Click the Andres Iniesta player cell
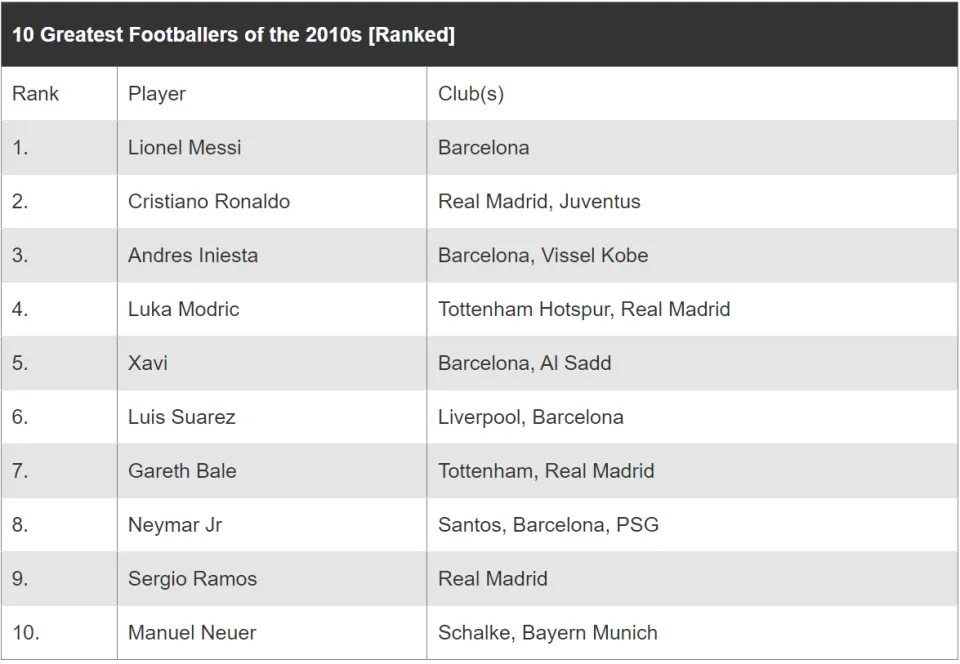This screenshot has width=960, height=664. tap(272, 255)
